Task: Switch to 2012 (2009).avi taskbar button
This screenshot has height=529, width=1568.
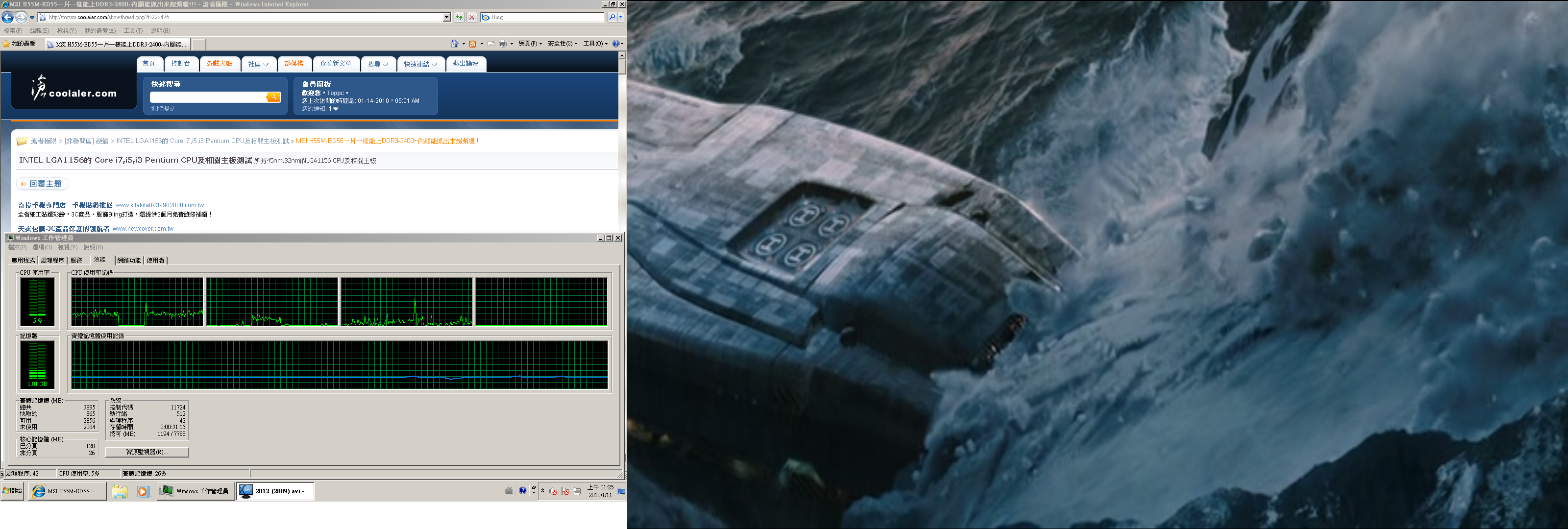Action: coord(276,491)
